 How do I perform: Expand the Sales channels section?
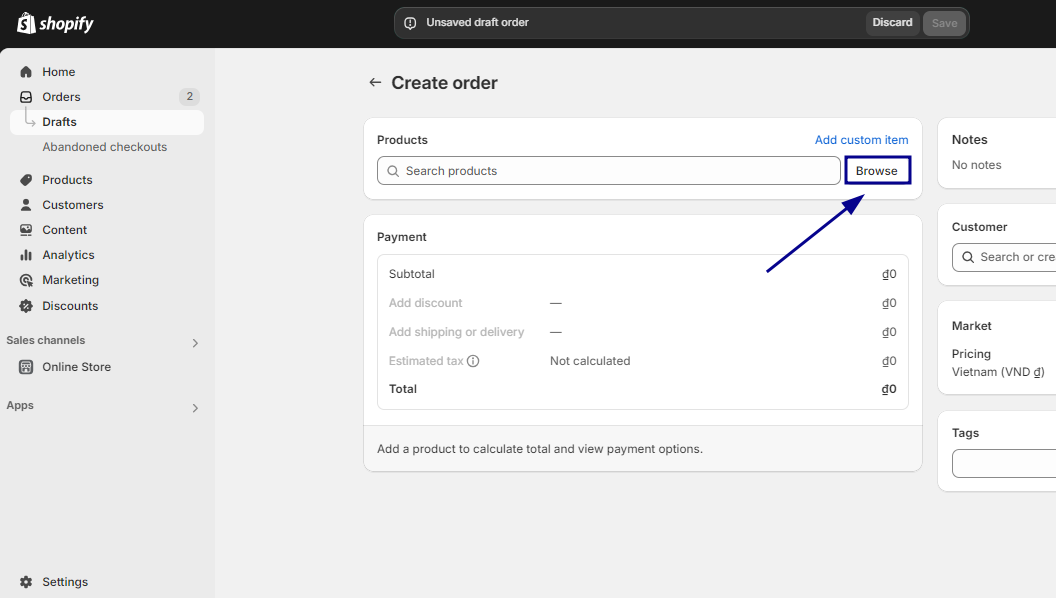(x=195, y=343)
